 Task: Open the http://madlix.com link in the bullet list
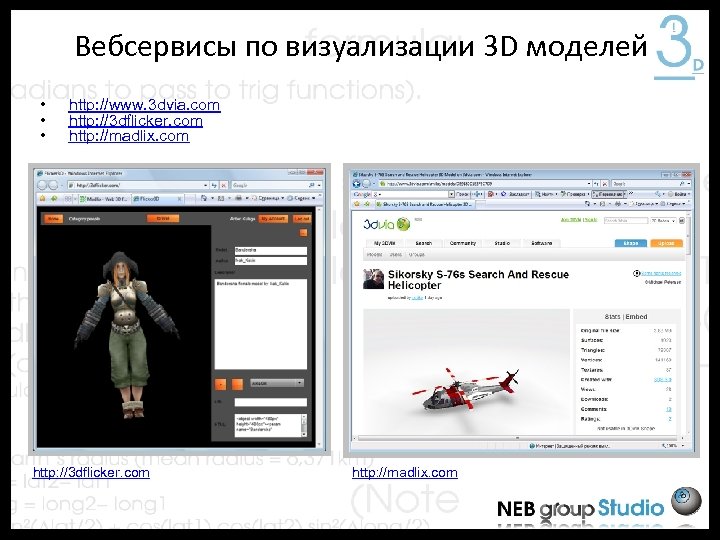point(129,136)
